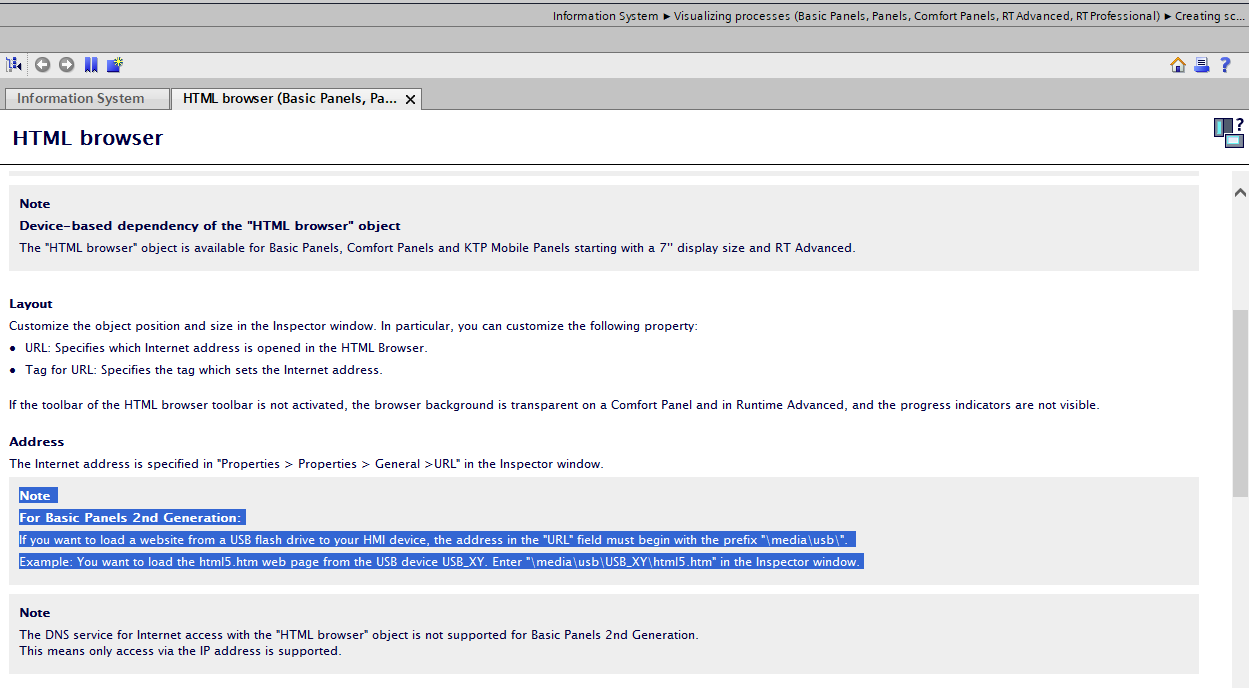Click the "Address" section heading
This screenshot has width=1249, height=688.
pyautogui.click(x=37, y=442)
